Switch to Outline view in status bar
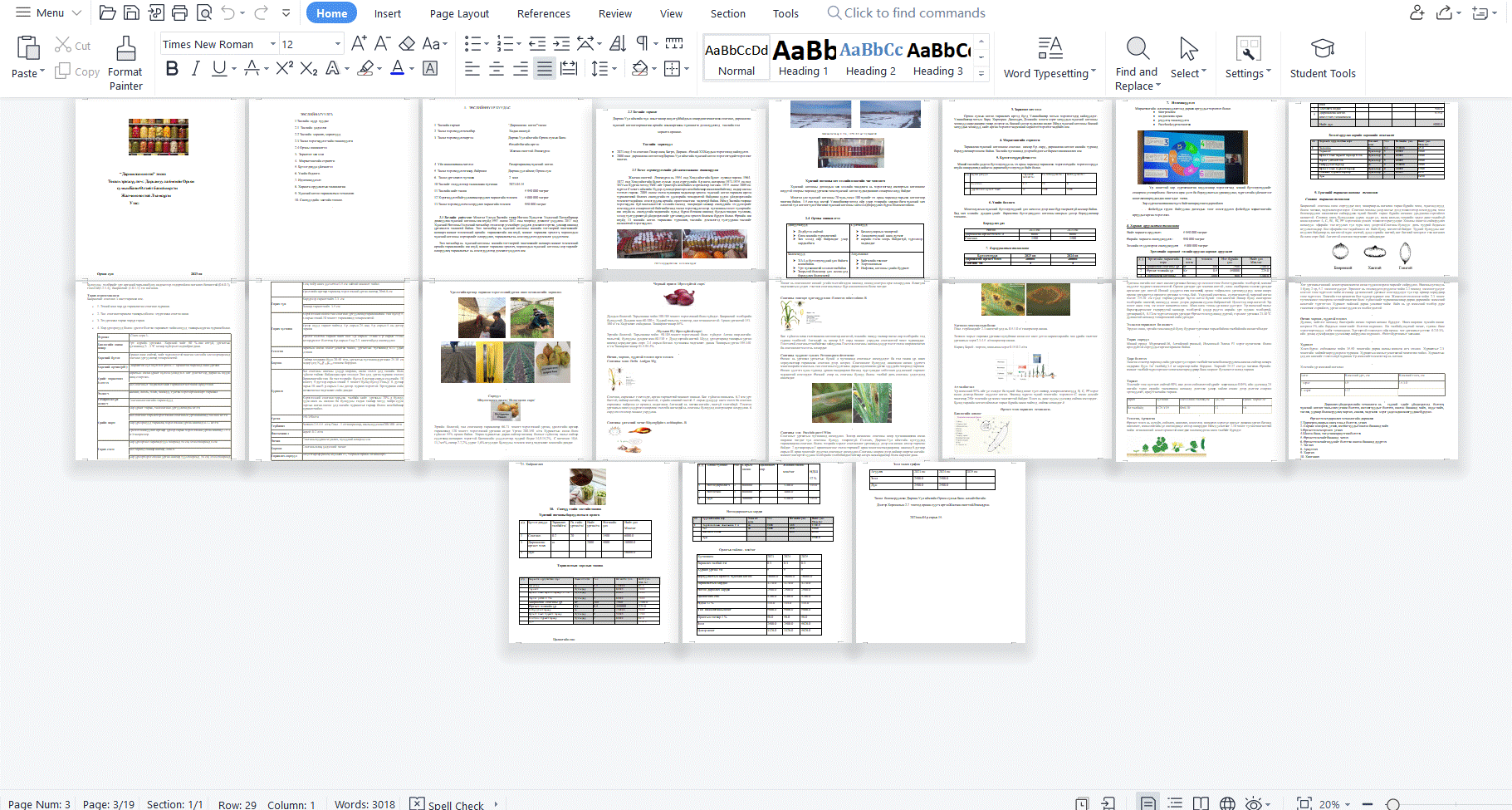1512x810 pixels. 1175,803
